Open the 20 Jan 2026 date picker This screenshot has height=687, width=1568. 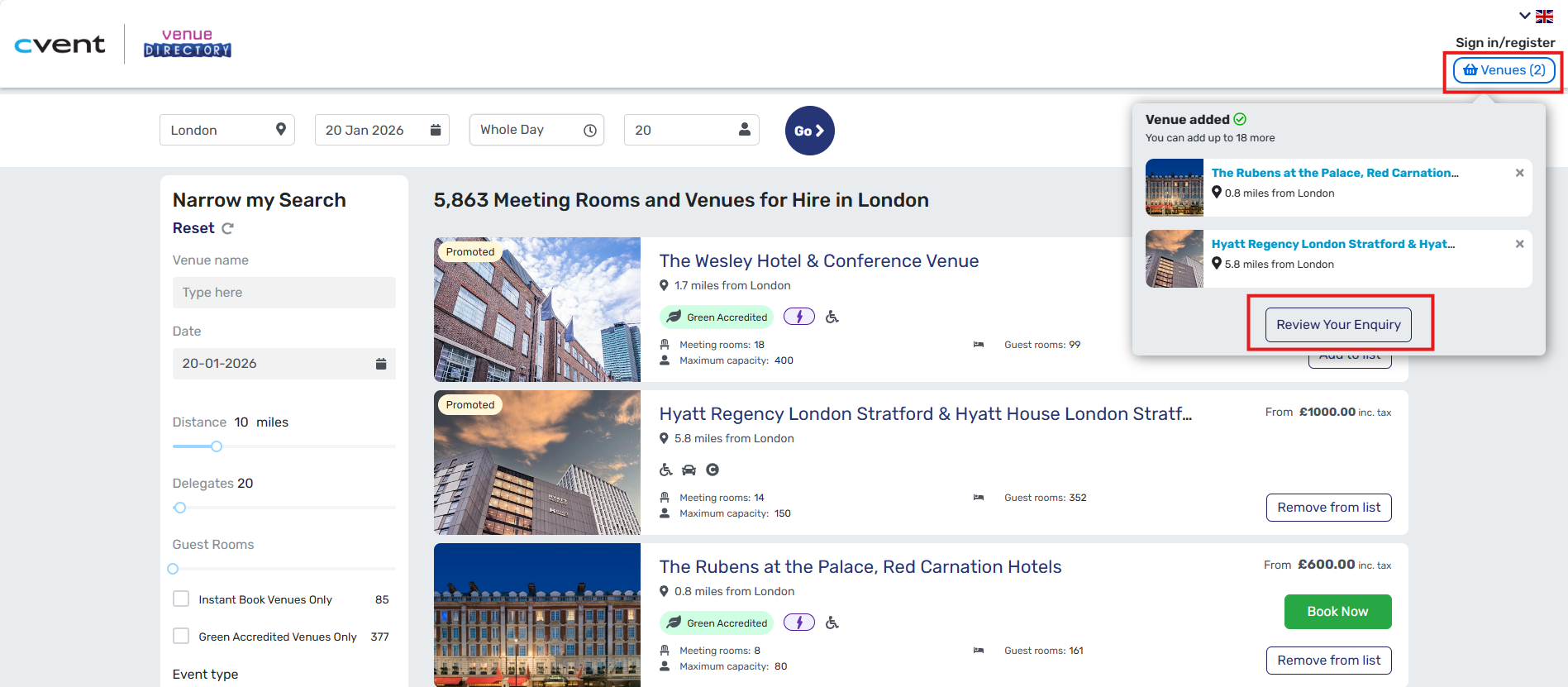(382, 130)
